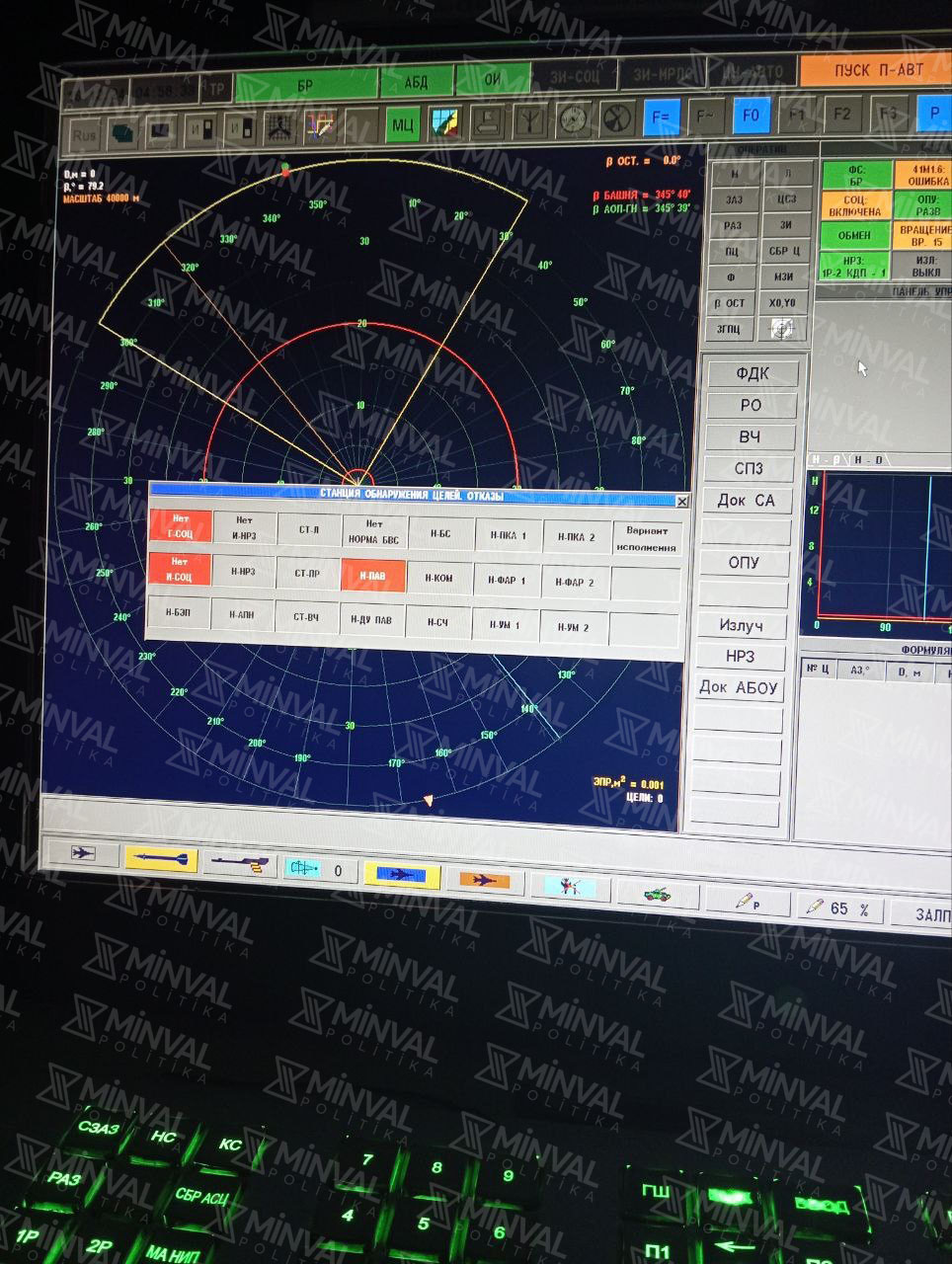Toggle the Н-ПАВ fault indicator

pyautogui.click(x=372, y=576)
